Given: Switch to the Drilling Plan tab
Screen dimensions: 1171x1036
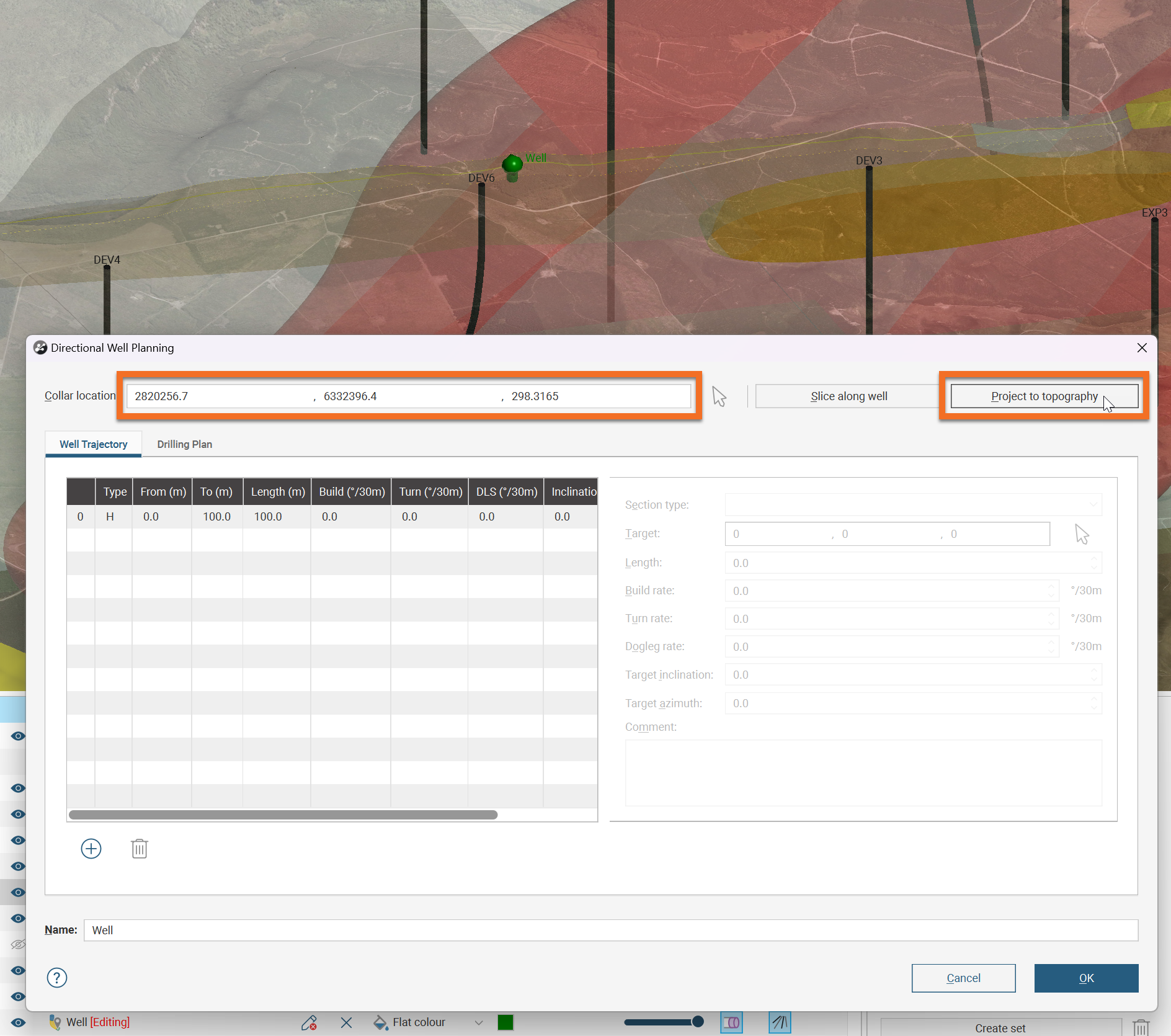Looking at the screenshot, I should (184, 444).
